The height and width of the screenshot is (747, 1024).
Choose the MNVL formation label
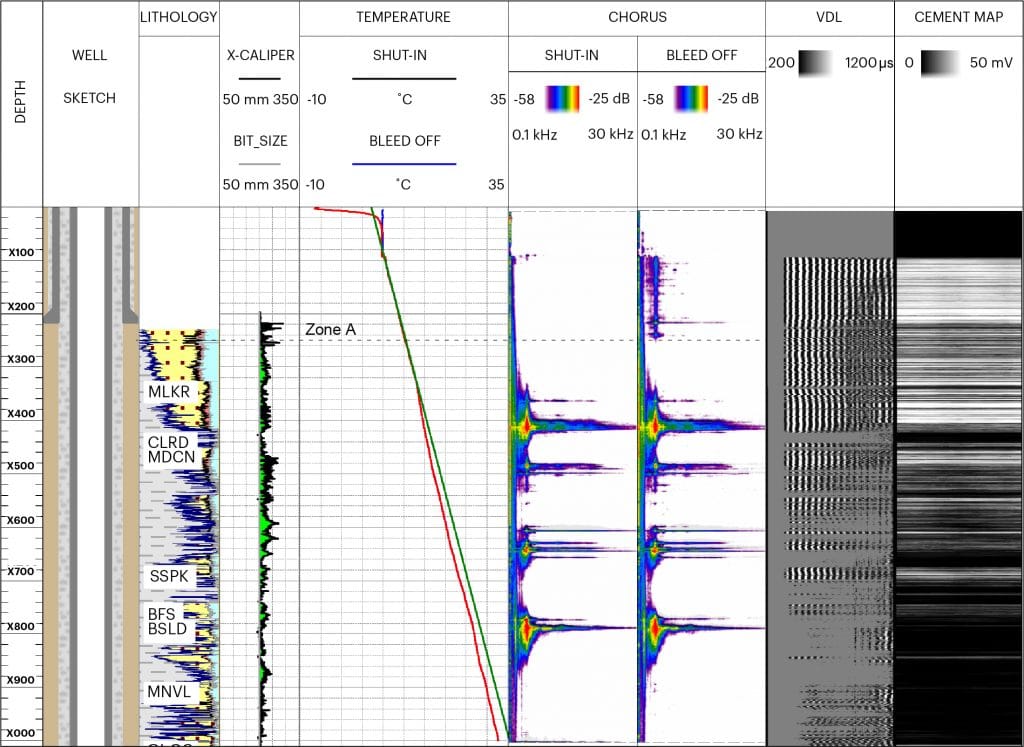click(169, 692)
